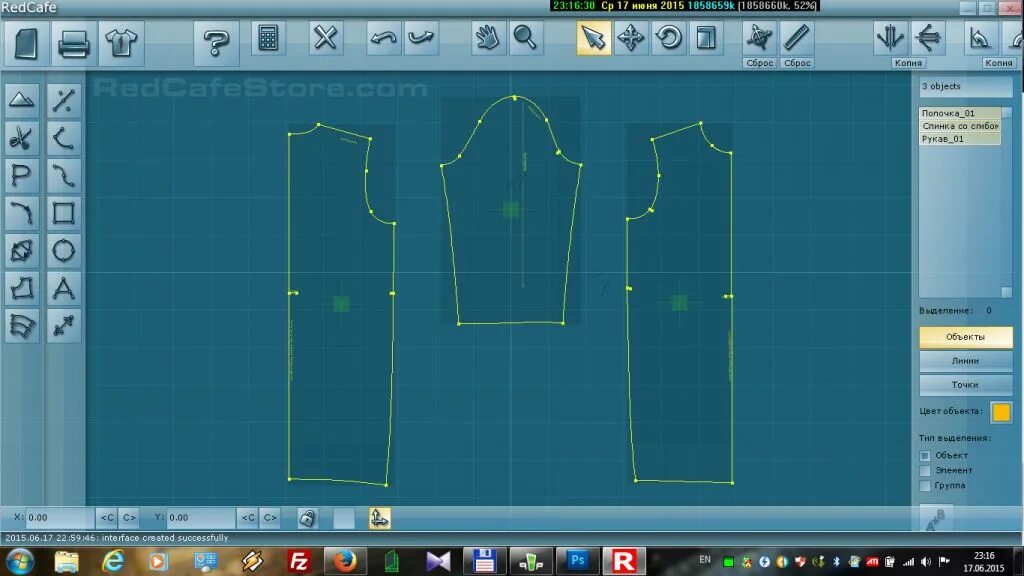
Task: Toggle the lock icon in the coordinate bar
Action: point(307,518)
